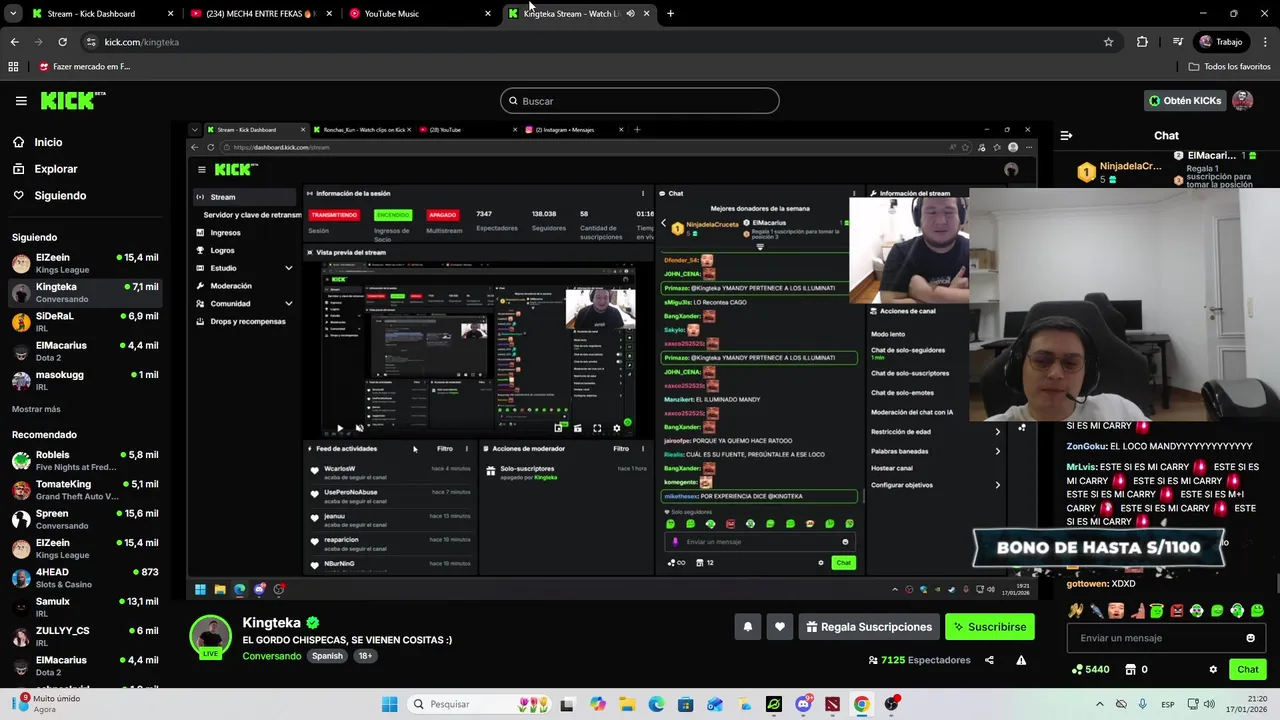Image resolution: width=1280 pixels, height=720 pixels.
Task: Open 4HEAD Slots & Casino channel
Action: click(84, 578)
